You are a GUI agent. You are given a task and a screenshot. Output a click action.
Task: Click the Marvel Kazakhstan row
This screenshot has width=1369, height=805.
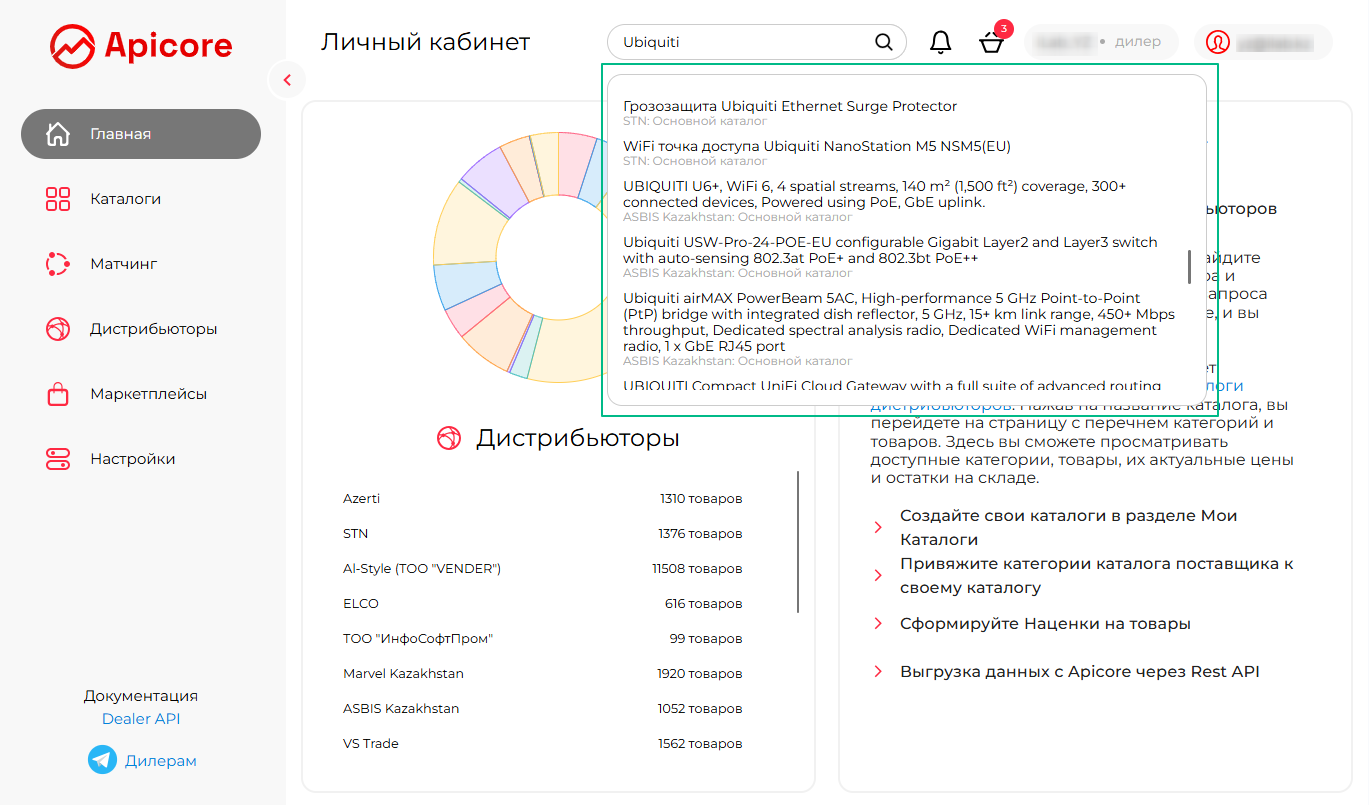tap(543, 674)
